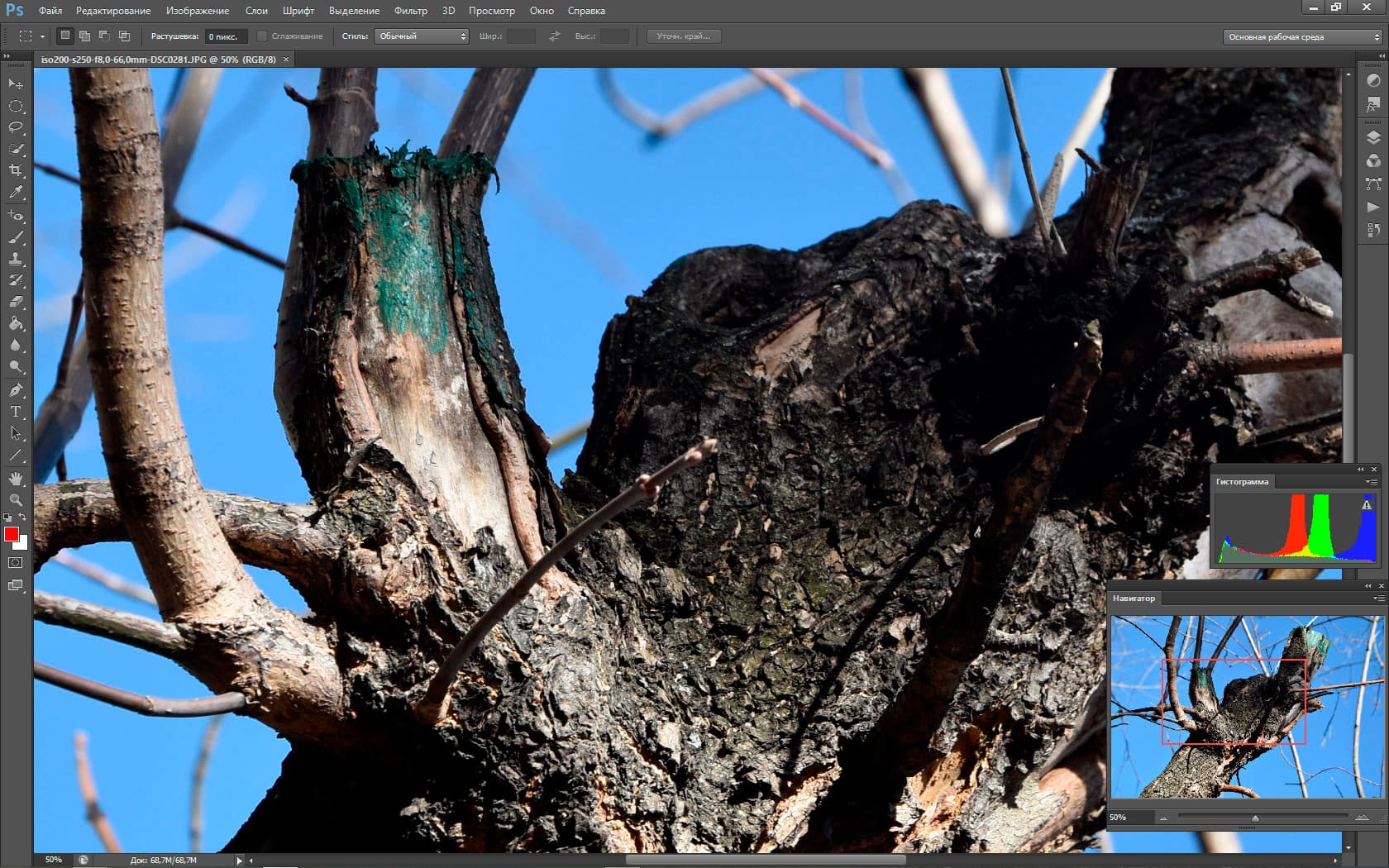Click the Выс. height input field
The width and height of the screenshot is (1389, 868).
coord(614,36)
